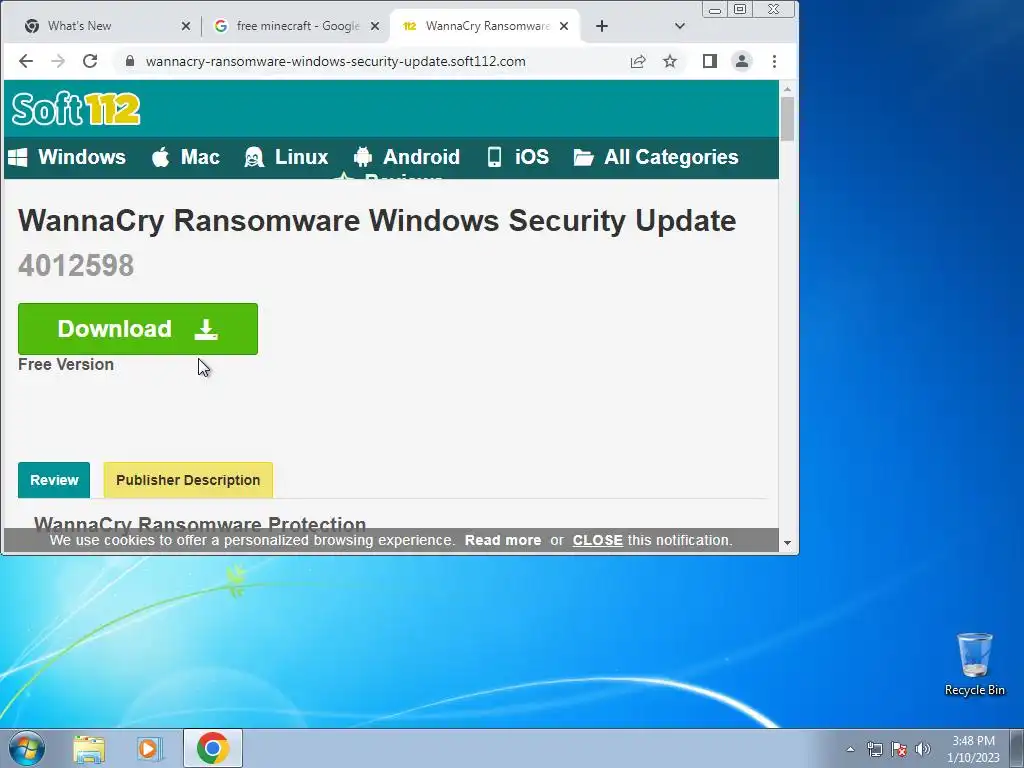The height and width of the screenshot is (768, 1024).
Task: Show hidden tray icons arrow
Action: 850,749
